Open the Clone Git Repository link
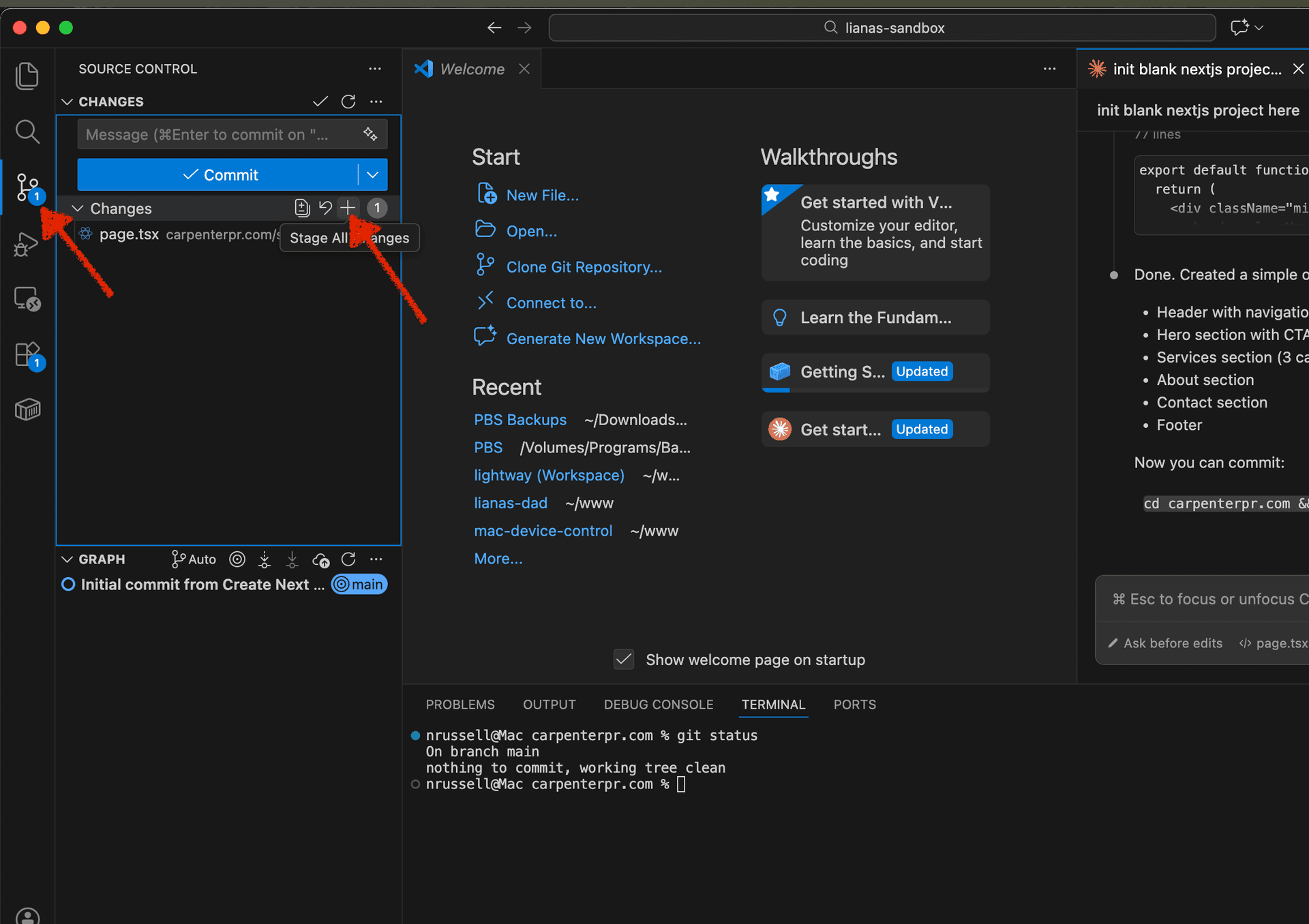1309x924 pixels. tap(584, 266)
